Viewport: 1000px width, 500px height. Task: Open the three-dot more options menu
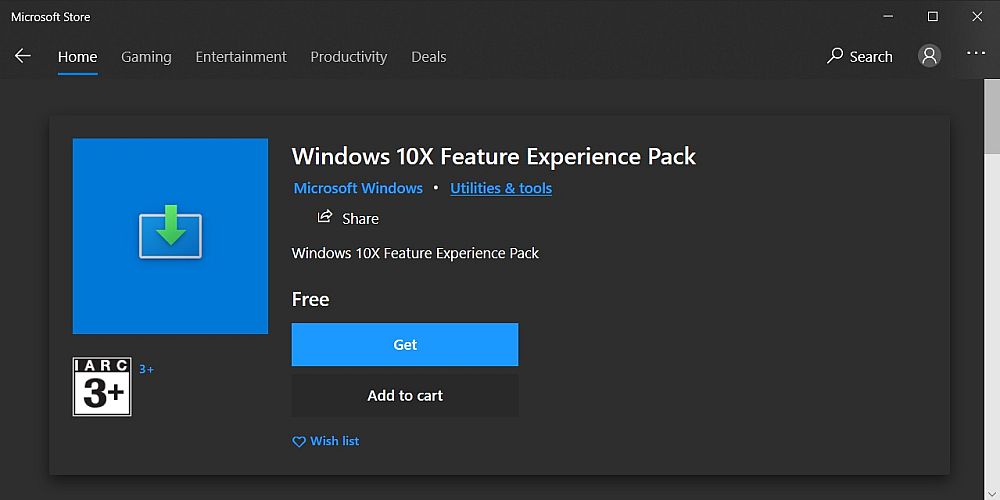976,54
